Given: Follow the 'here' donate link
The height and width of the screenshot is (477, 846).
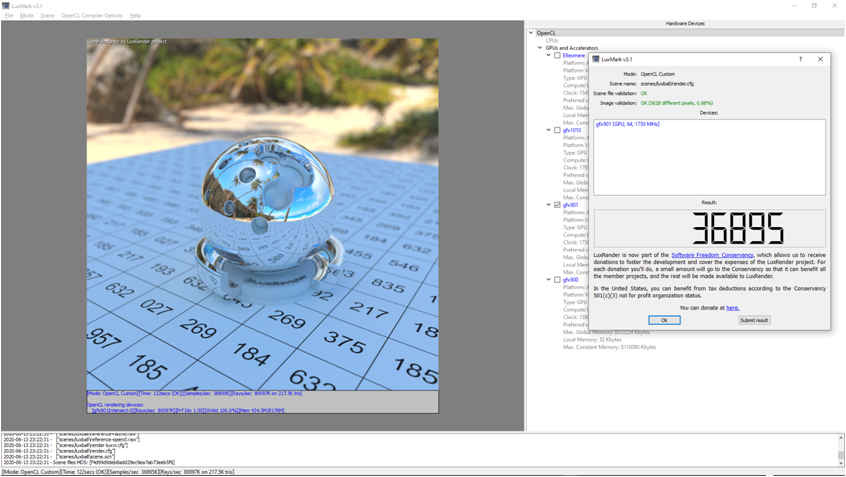Looking at the screenshot, I should 733,308.
